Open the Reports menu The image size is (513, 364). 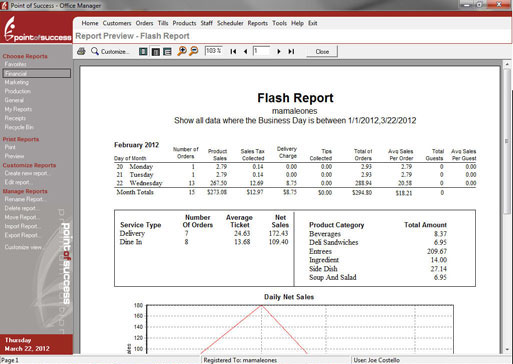coord(258,23)
